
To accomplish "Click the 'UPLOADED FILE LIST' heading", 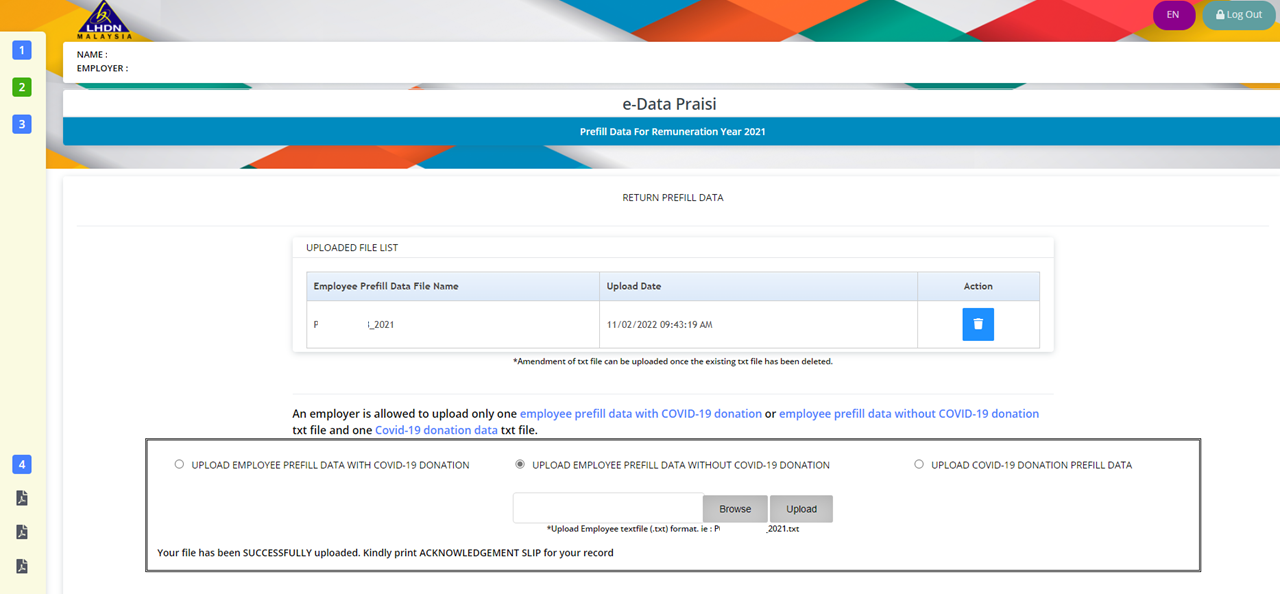I will [x=352, y=247].
